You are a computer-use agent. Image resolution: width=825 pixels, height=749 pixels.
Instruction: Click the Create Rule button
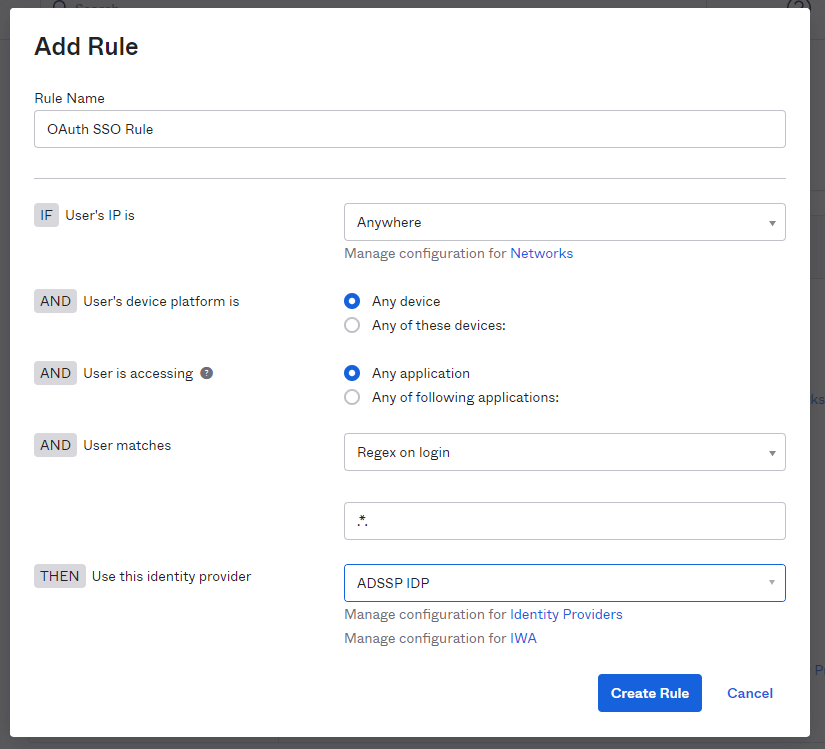tap(649, 693)
